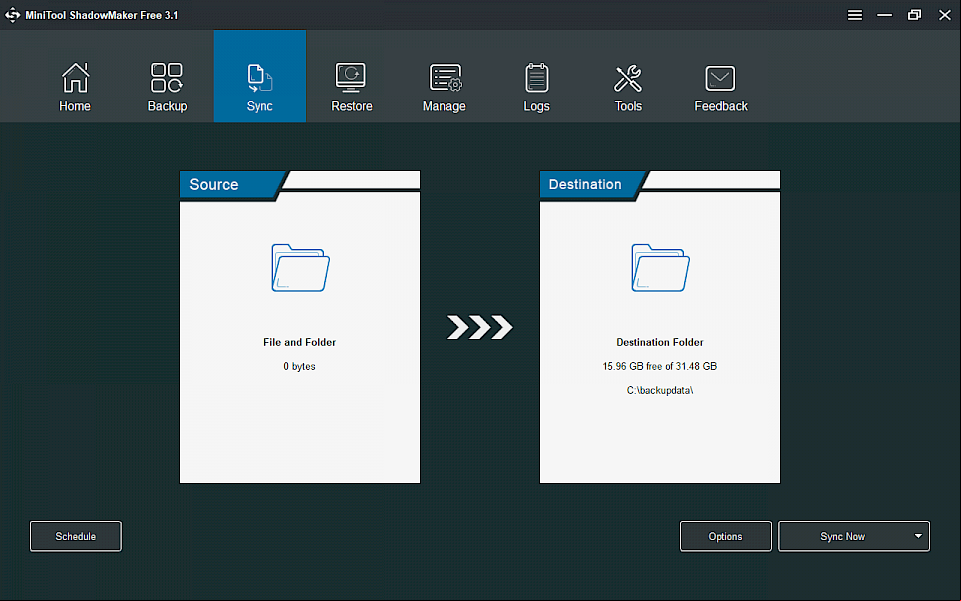Open the Restore section icon
Screen dimensions: 961x601
click(x=351, y=78)
